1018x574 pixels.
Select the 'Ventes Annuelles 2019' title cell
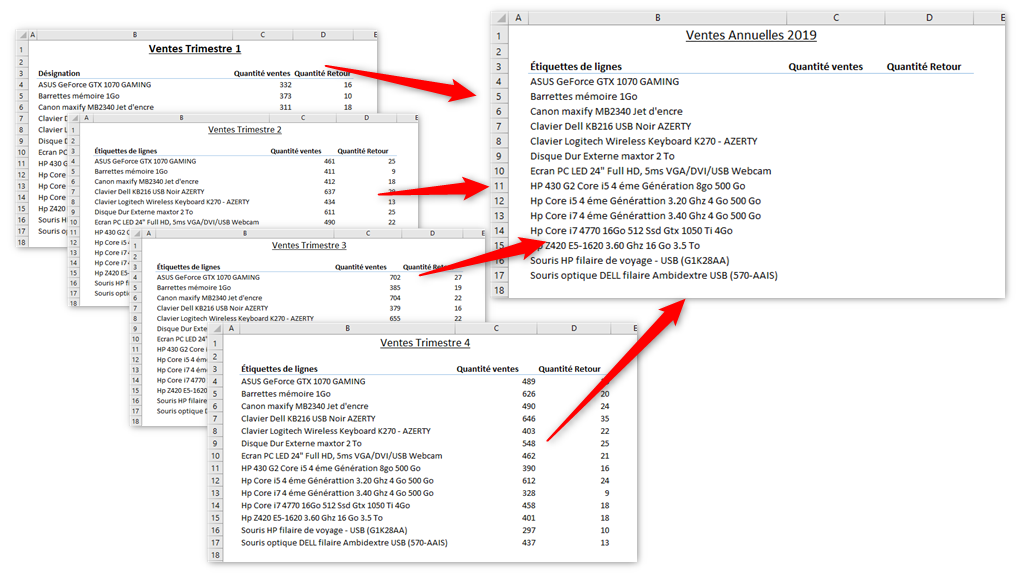click(751, 35)
